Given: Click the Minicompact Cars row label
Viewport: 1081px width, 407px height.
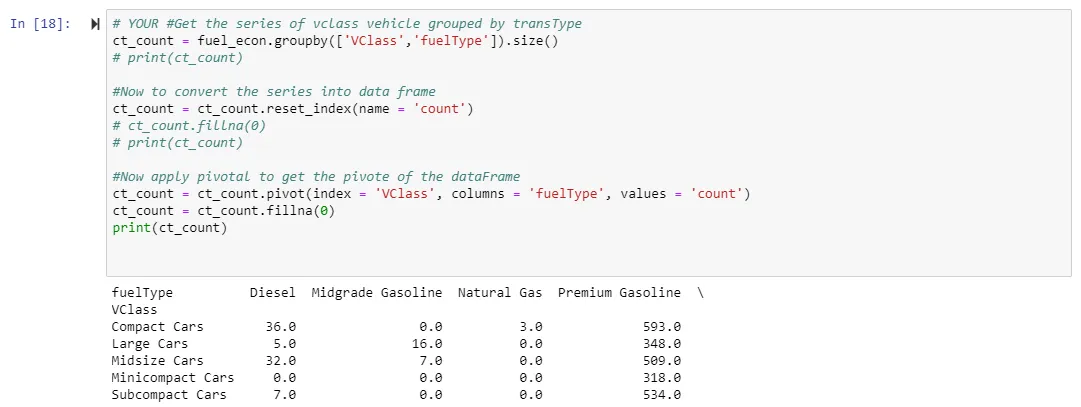Looking at the screenshot, I should click(172, 378).
